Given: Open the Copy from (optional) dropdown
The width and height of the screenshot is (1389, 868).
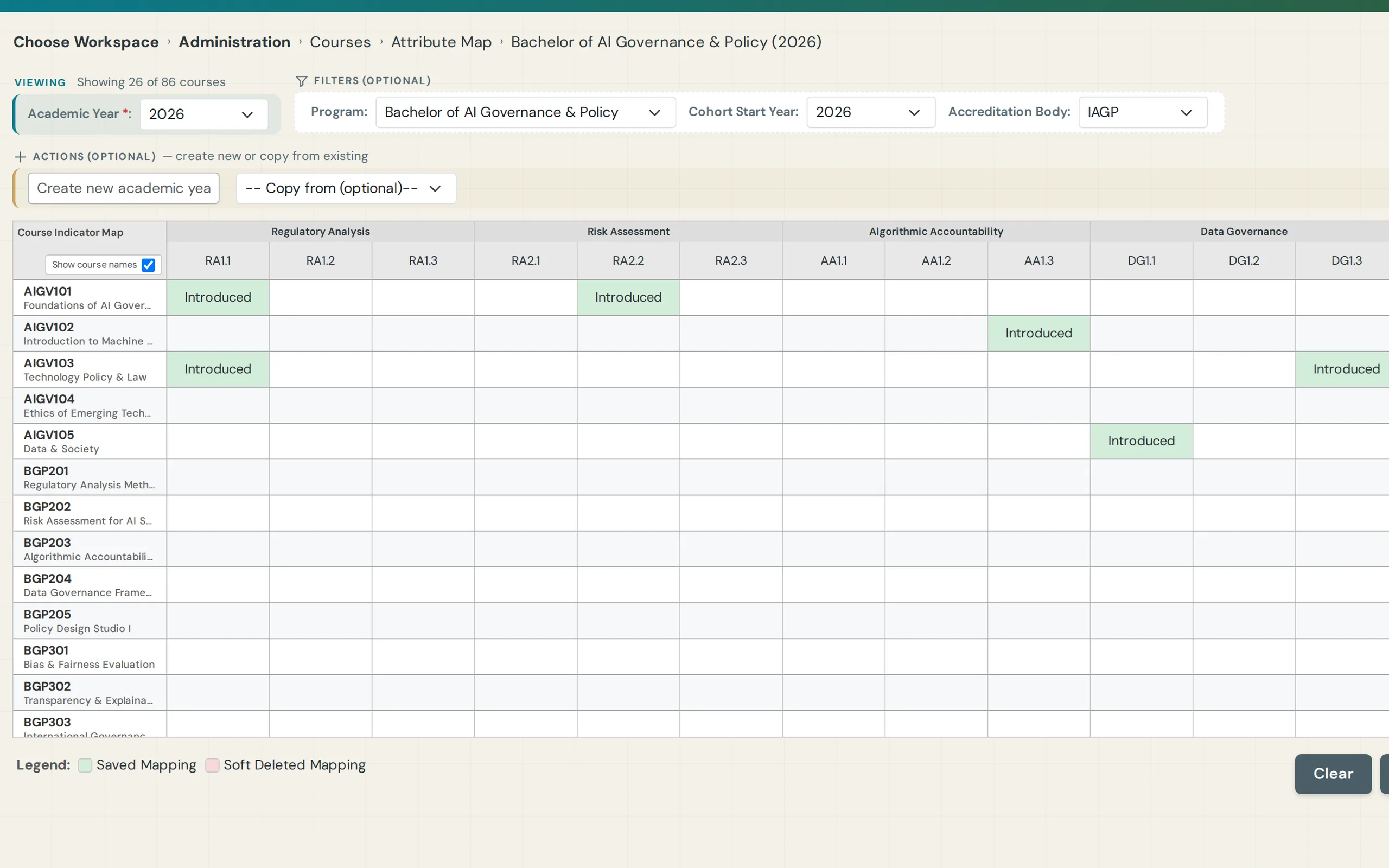Looking at the screenshot, I should click(346, 188).
